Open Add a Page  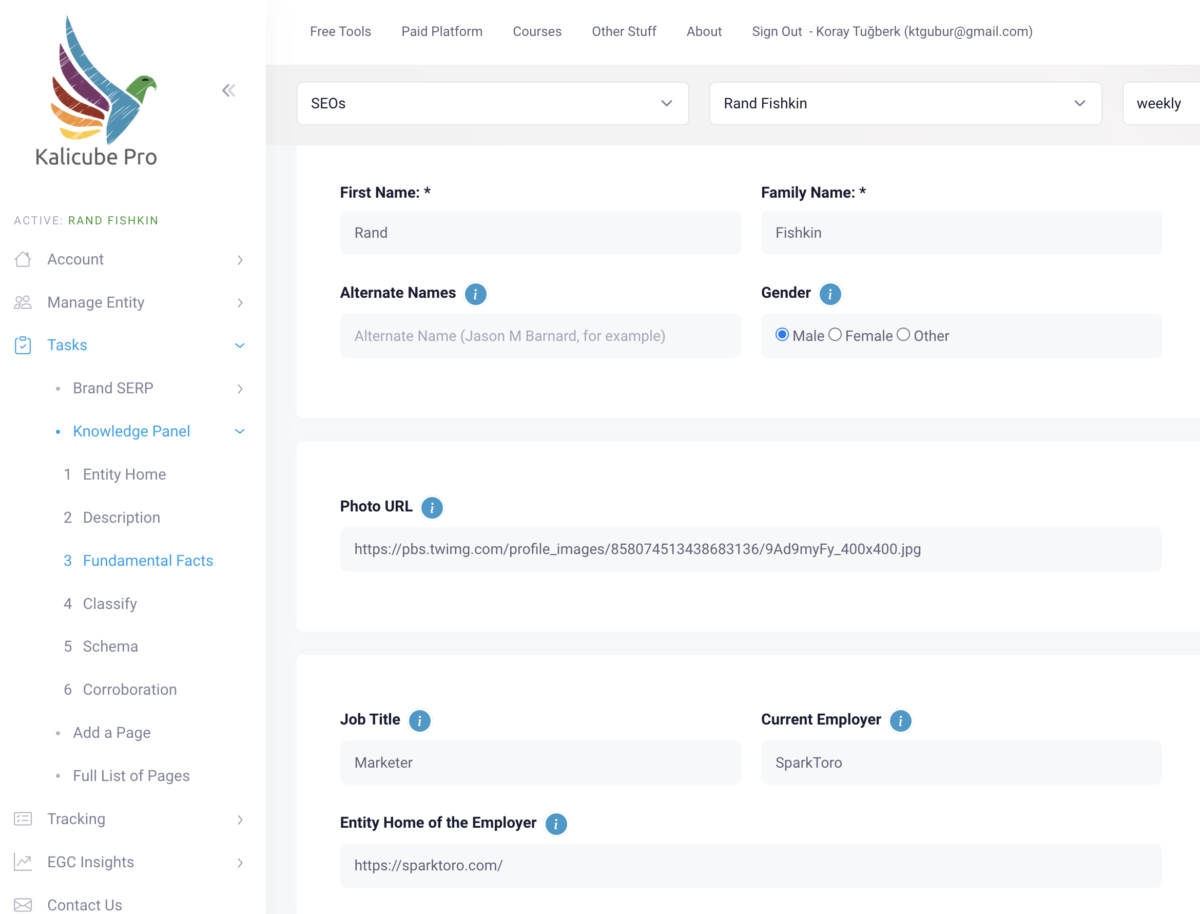pyautogui.click(x=111, y=732)
